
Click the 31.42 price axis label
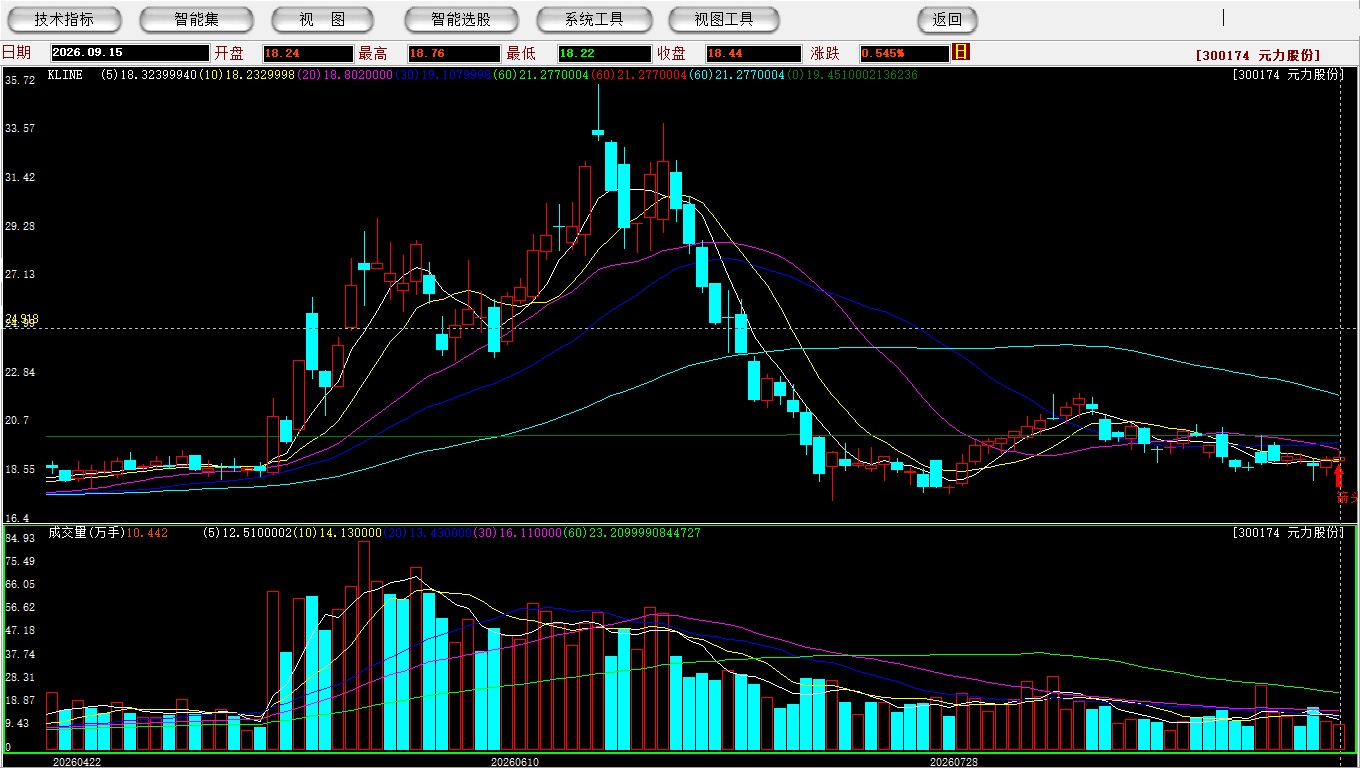(x=20, y=177)
